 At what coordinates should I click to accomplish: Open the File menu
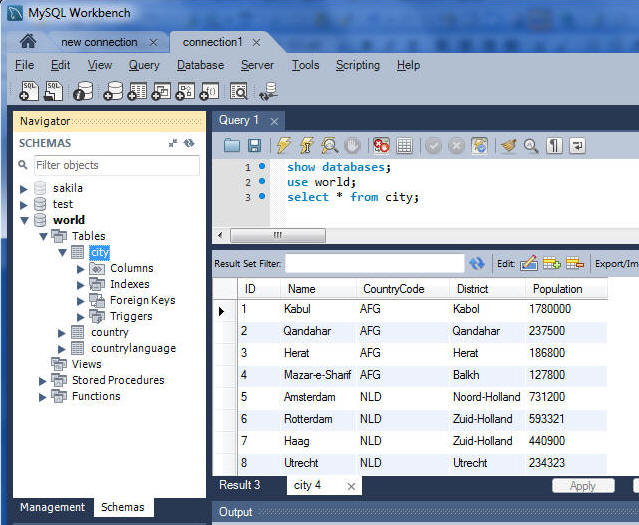pyautogui.click(x=24, y=65)
